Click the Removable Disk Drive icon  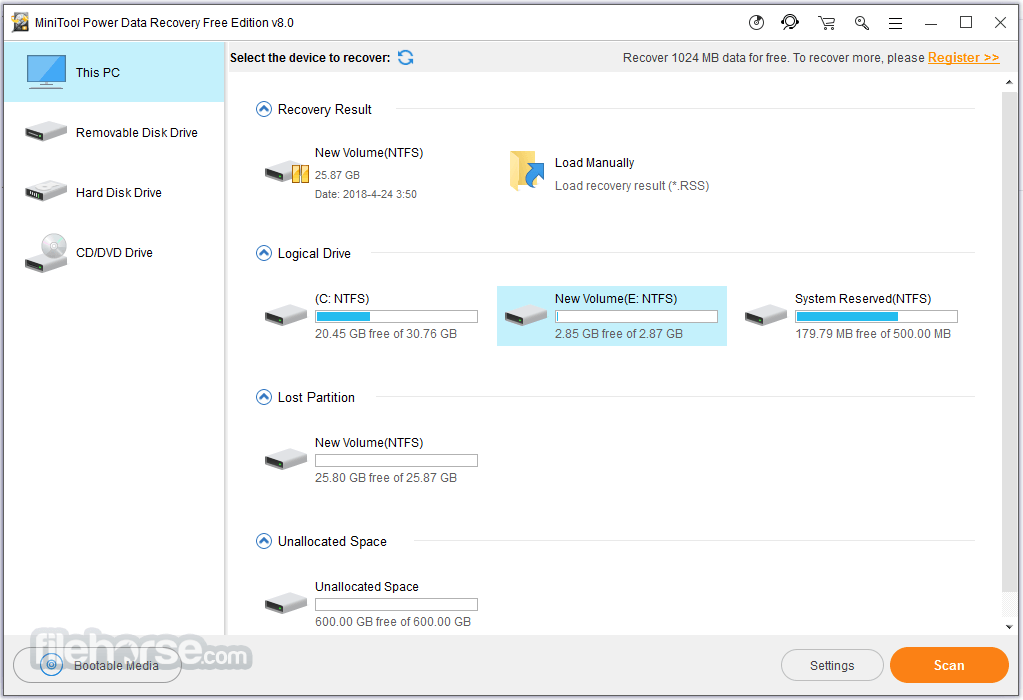(x=46, y=132)
